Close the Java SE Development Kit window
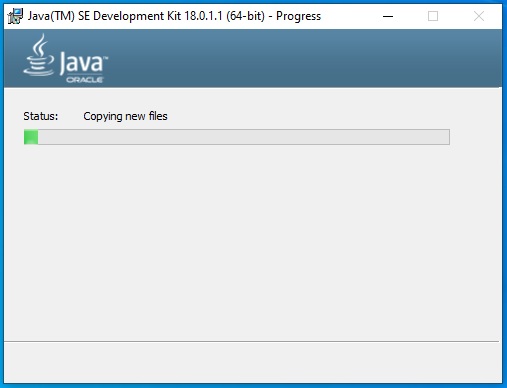 click(479, 16)
